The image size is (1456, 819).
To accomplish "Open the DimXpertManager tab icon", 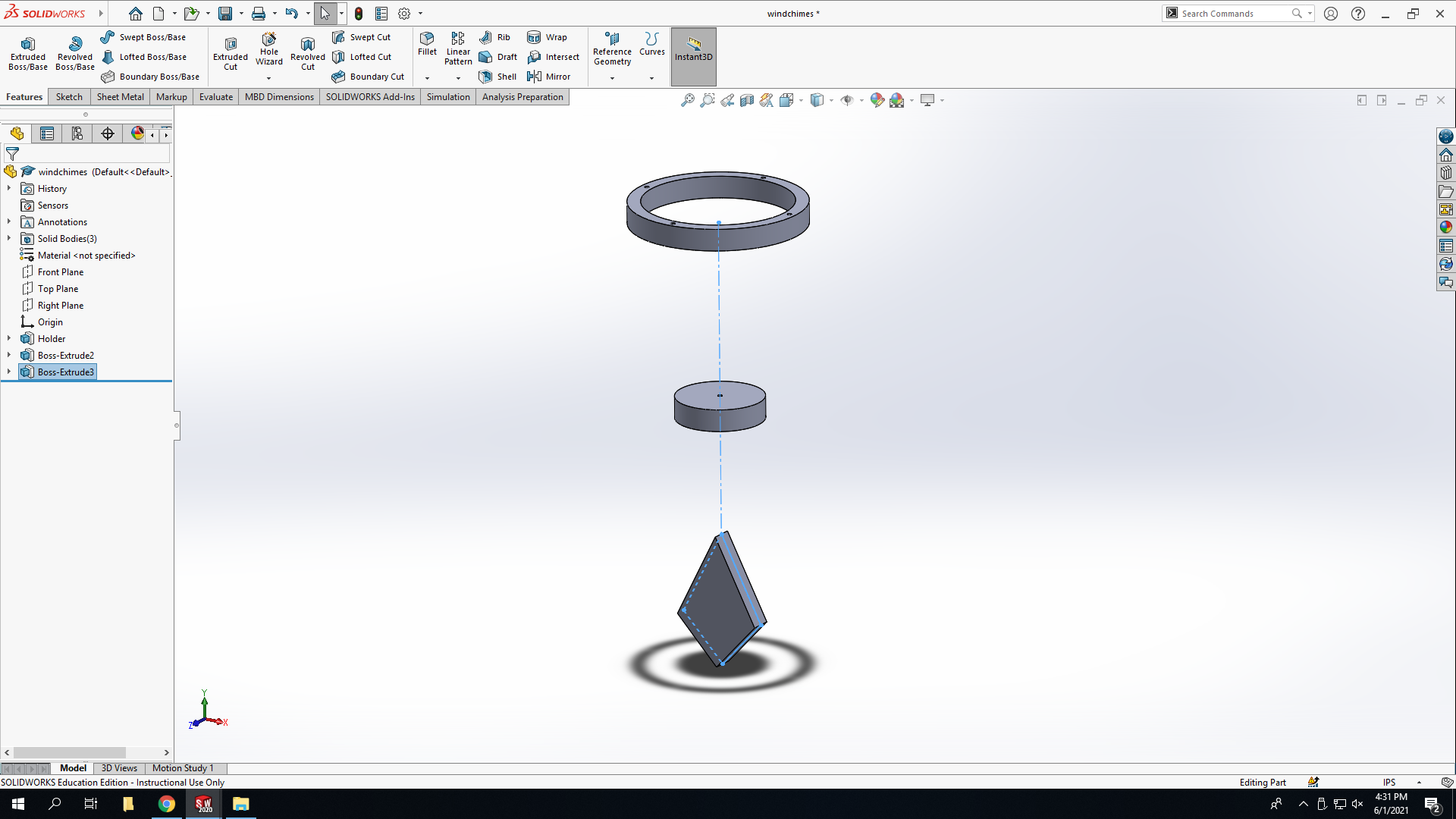I will 108,134.
